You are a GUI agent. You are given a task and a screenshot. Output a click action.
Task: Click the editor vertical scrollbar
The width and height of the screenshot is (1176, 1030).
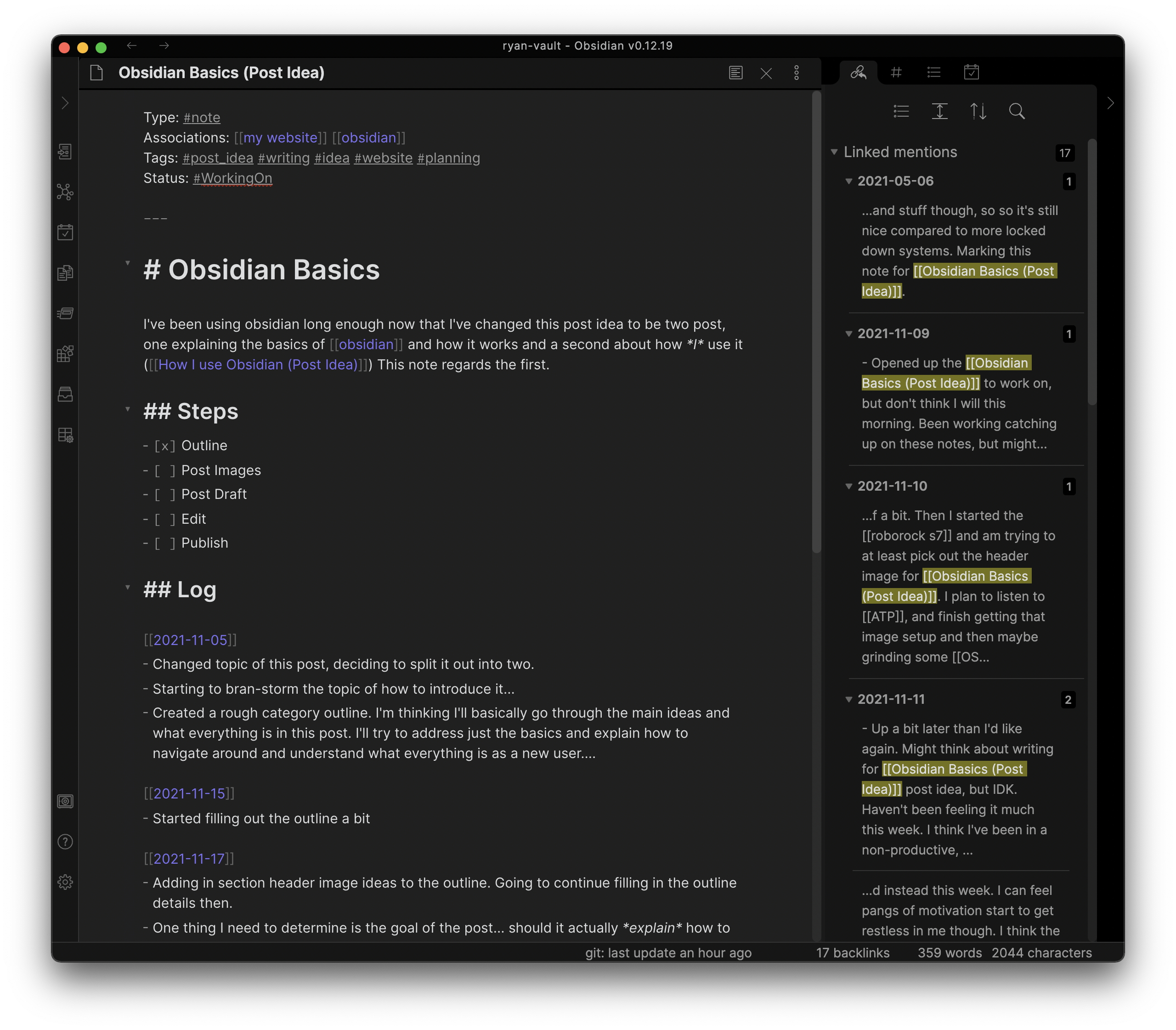click(816, 322)
